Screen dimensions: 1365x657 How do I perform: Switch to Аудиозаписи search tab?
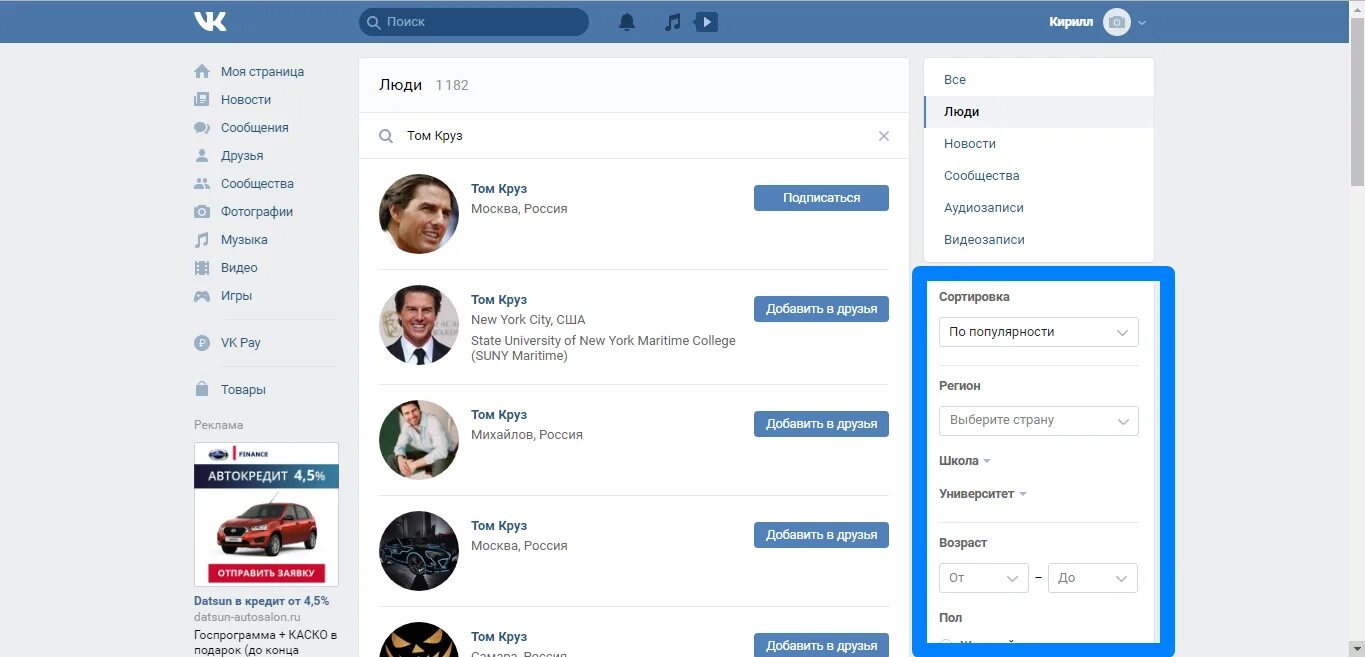click(x=1039, y=208)
